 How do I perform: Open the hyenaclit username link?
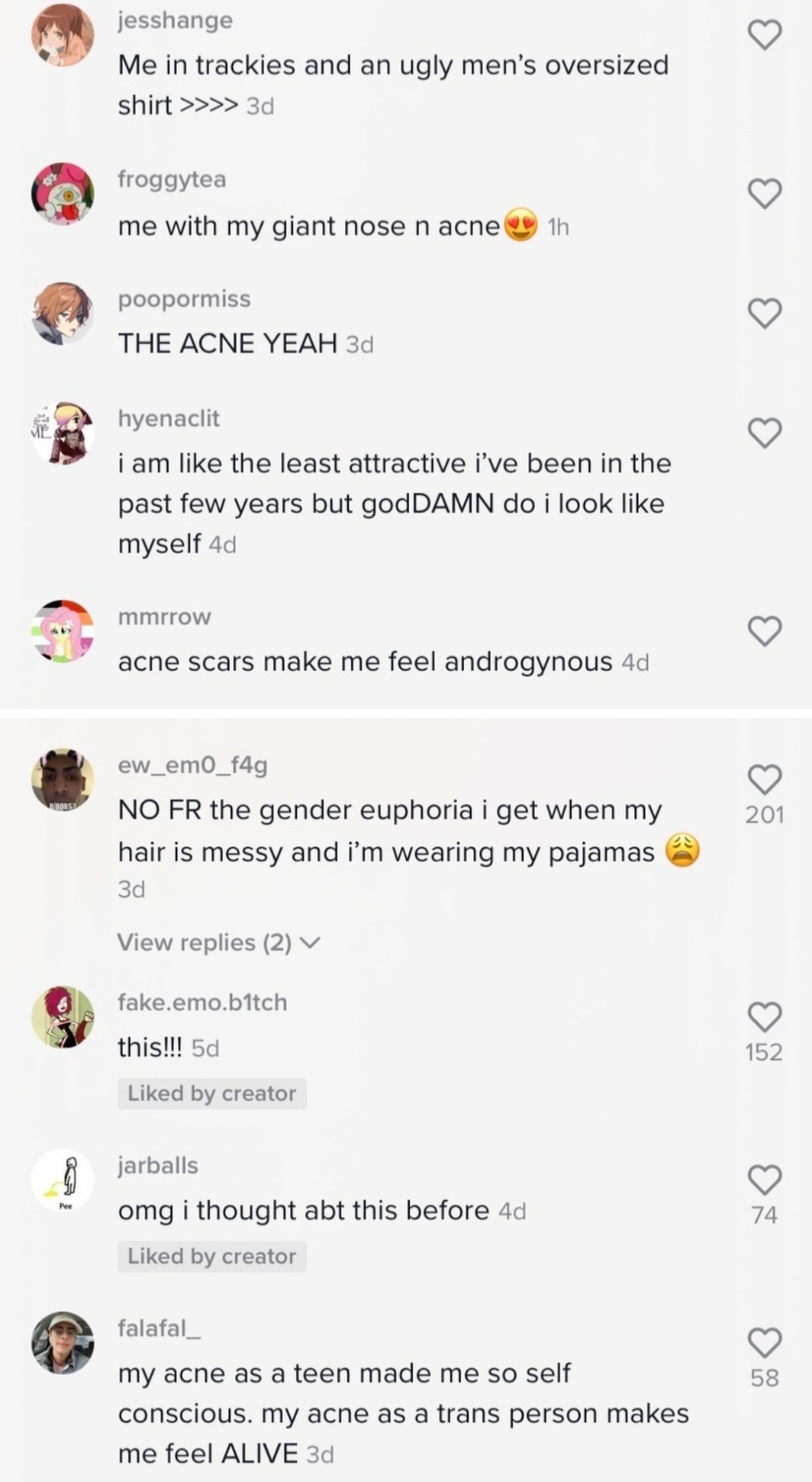click(168, 418)
